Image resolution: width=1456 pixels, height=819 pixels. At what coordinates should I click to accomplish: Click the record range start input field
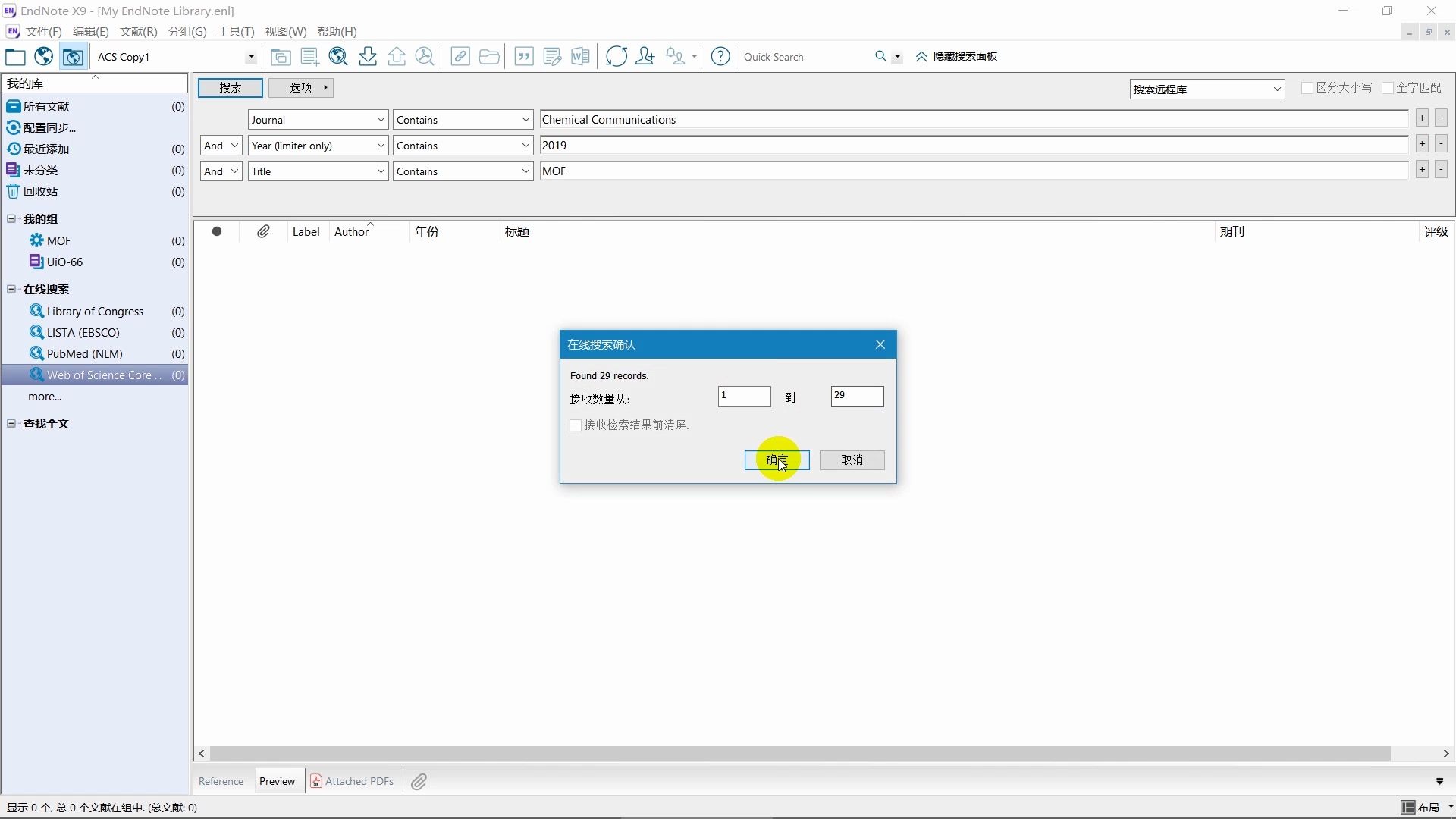click(x=743, y=394)
